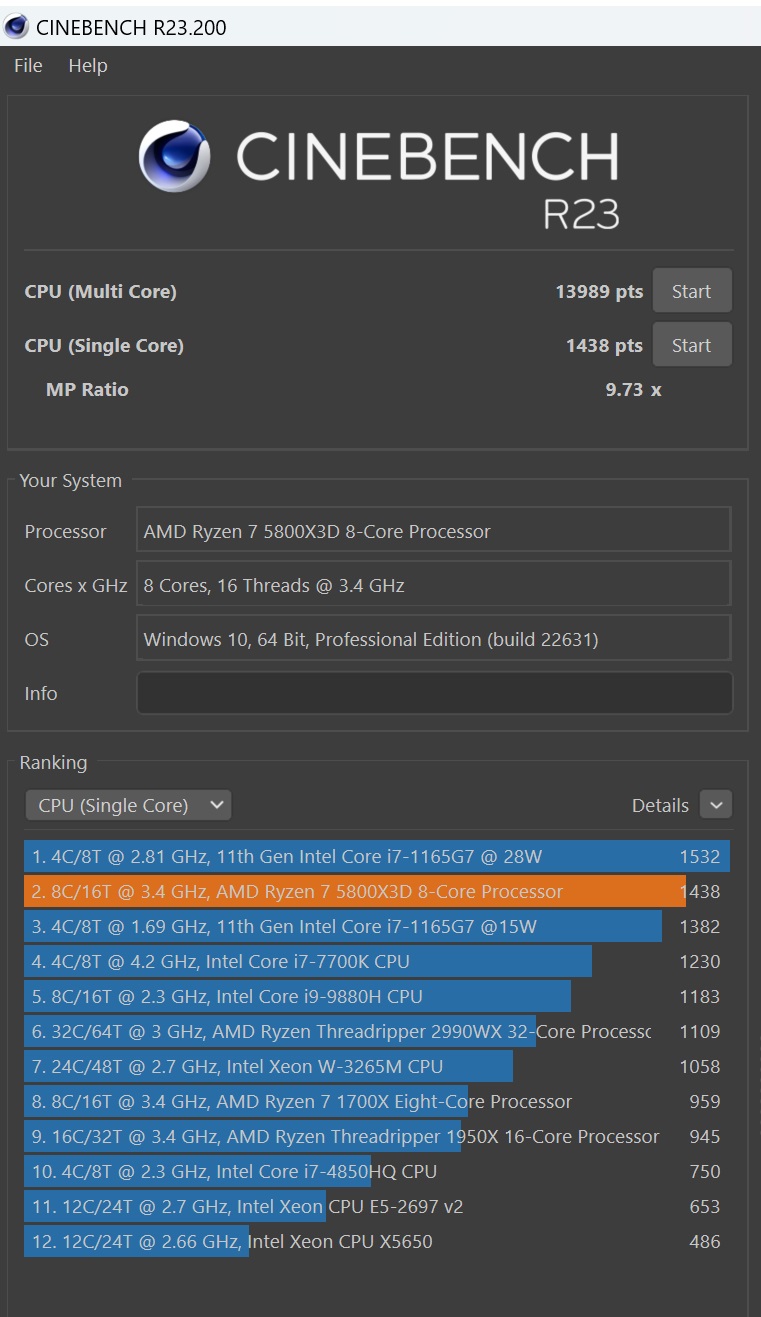
Task: Select the Core i9-9880H ranking row
Action: click(x=377, y=997)
